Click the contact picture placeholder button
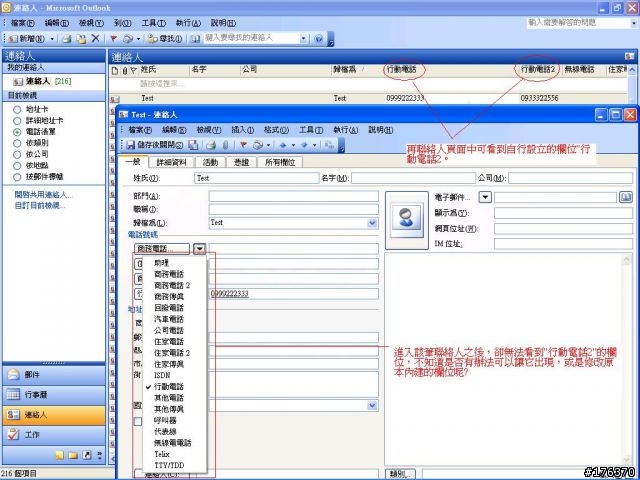640x480 pixels. (x=407, y=220)
